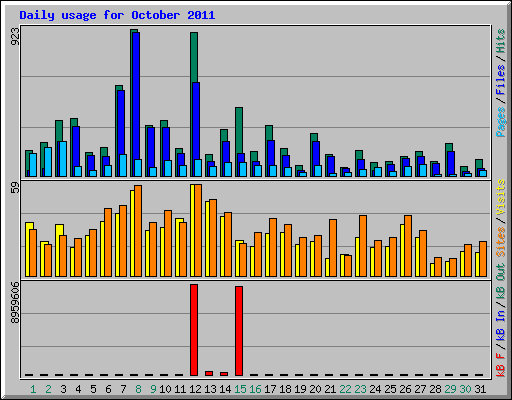The image size is (512, 400).
Task: Click the '59' axis maximum label
Action: pyautogui.click(x=15, y=188)
